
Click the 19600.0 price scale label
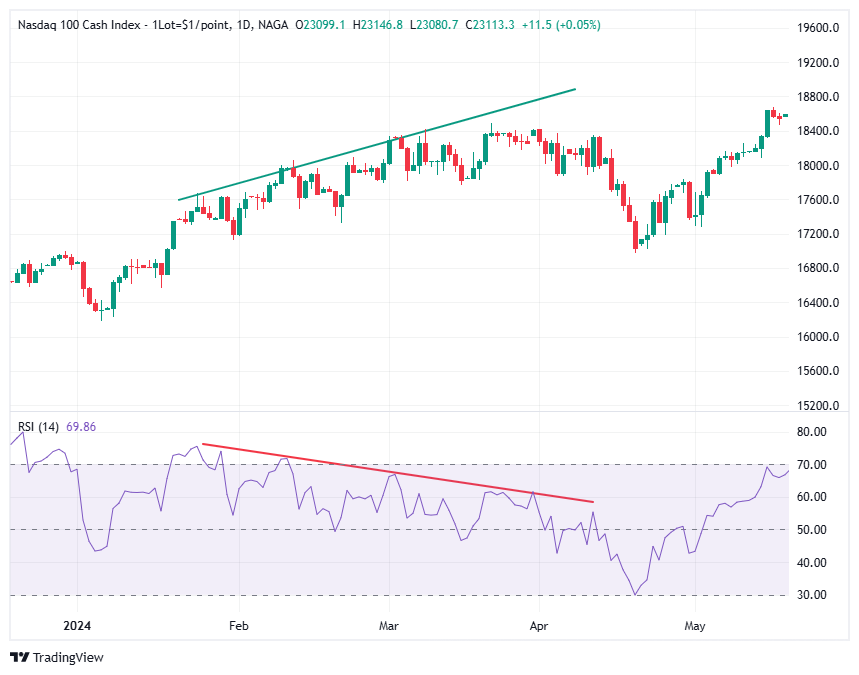pos(826,29)
